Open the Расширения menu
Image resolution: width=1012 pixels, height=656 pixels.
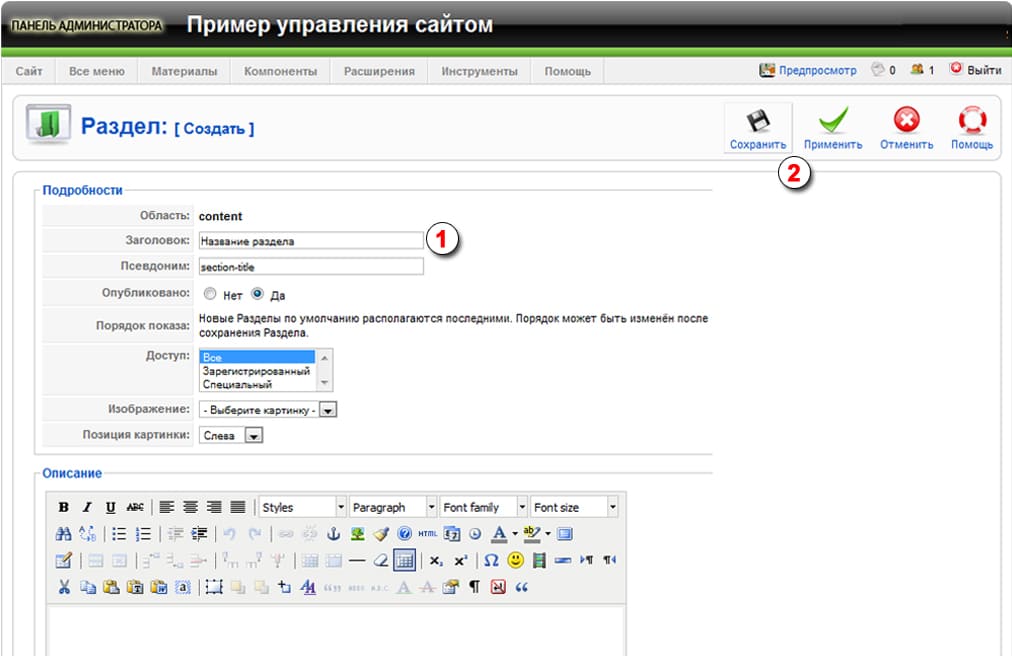click(x=379, y=71)
